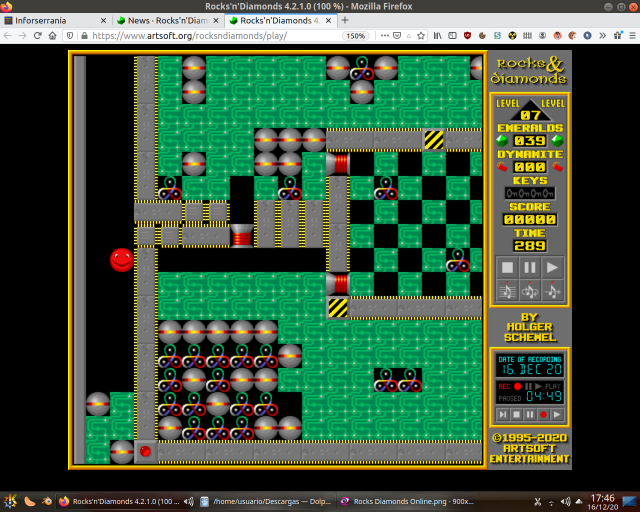
Task: Open a new browser tab
Action: 345,20
